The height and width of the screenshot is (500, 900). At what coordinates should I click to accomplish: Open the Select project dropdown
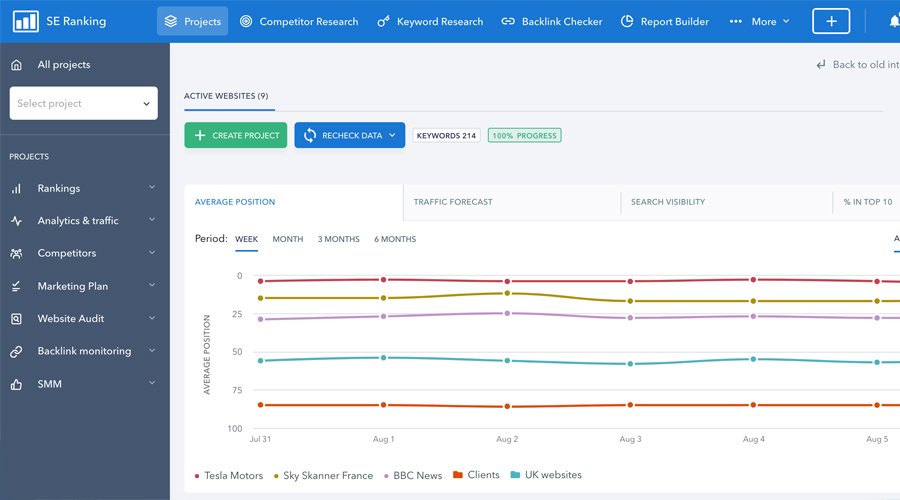pyautogui.click(x=83, y=103)
